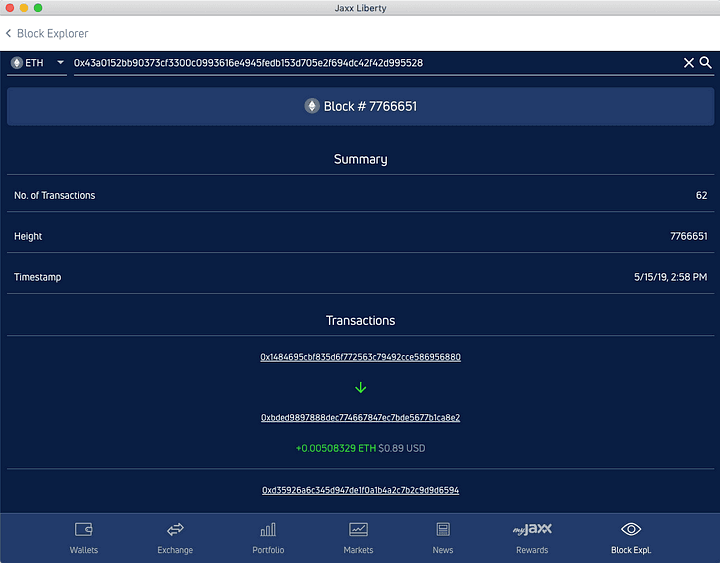Click the $0.89 USD value

(402, 448)
